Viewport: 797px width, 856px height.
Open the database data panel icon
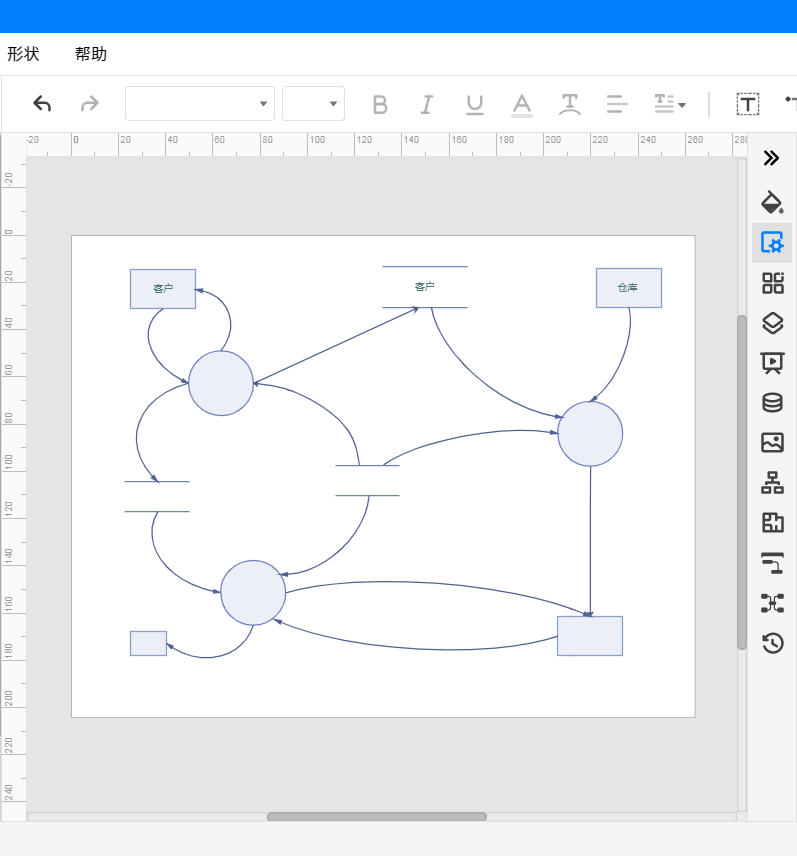tap(772, 403)
